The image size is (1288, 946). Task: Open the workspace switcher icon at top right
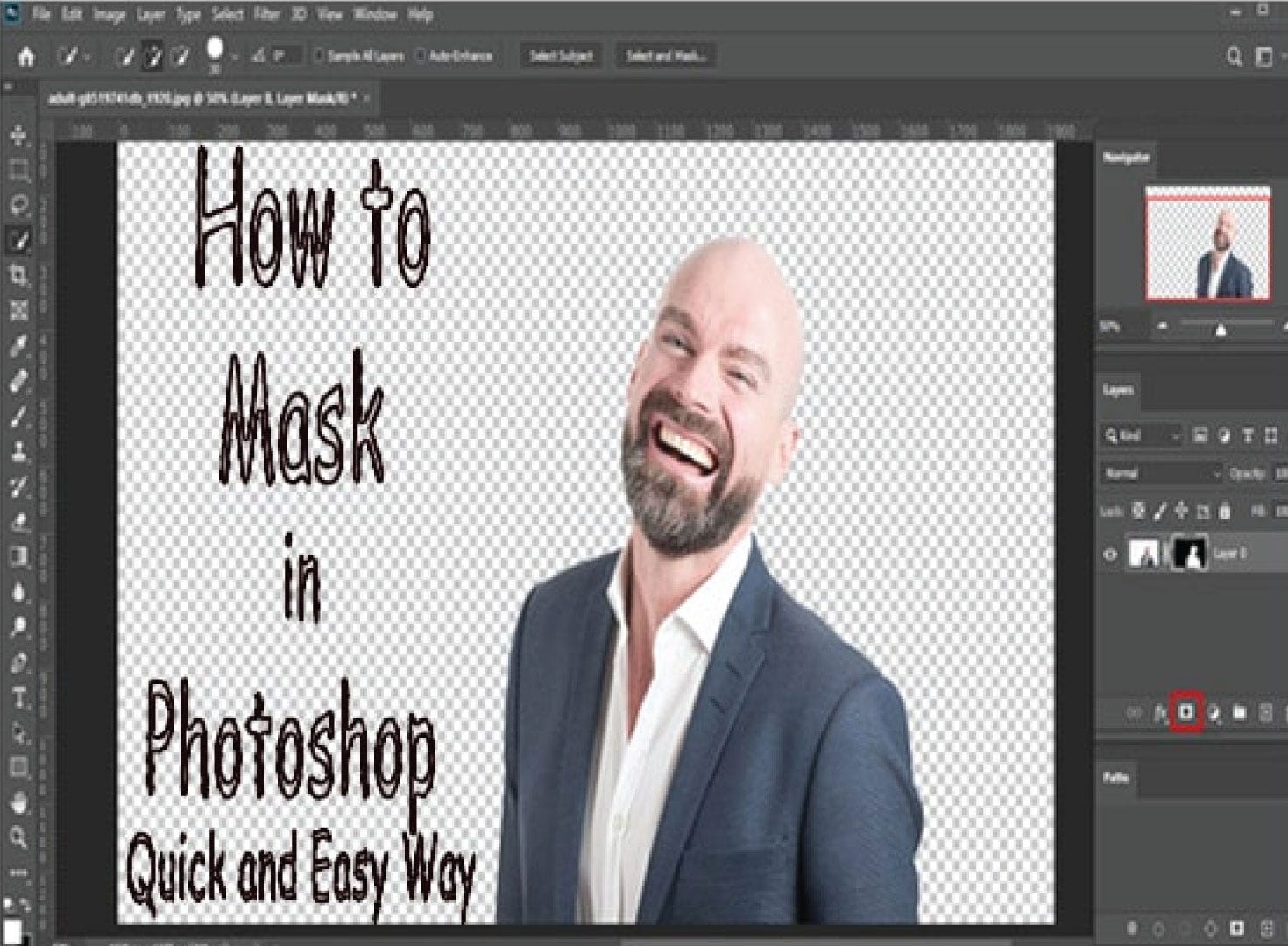click(x=1265, y=57)
